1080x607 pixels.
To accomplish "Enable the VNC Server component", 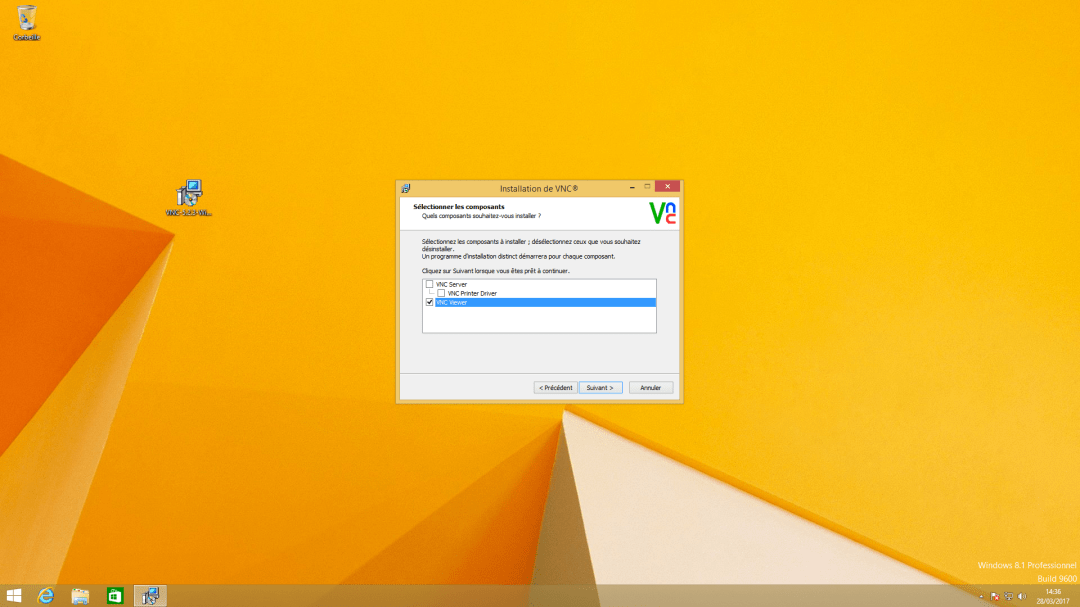I will point(429,282).
